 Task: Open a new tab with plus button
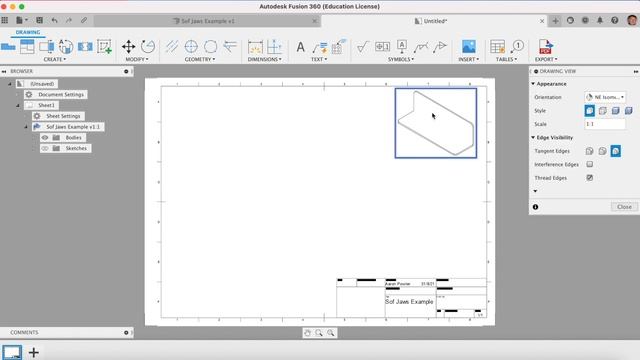pos(555,21)
